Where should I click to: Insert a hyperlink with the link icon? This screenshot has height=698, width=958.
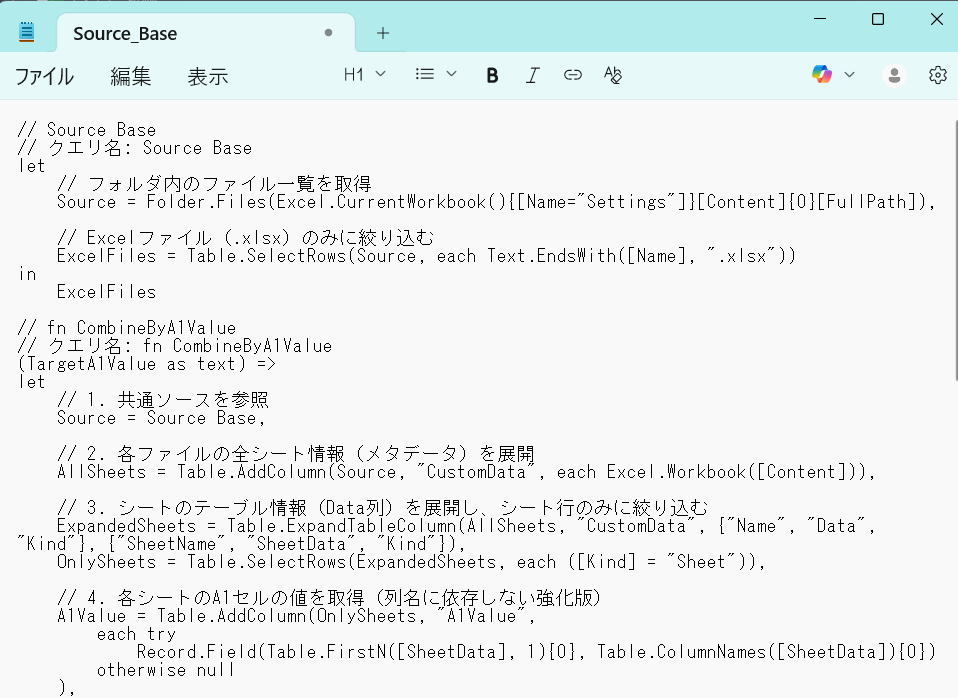[x=572, y=75]
